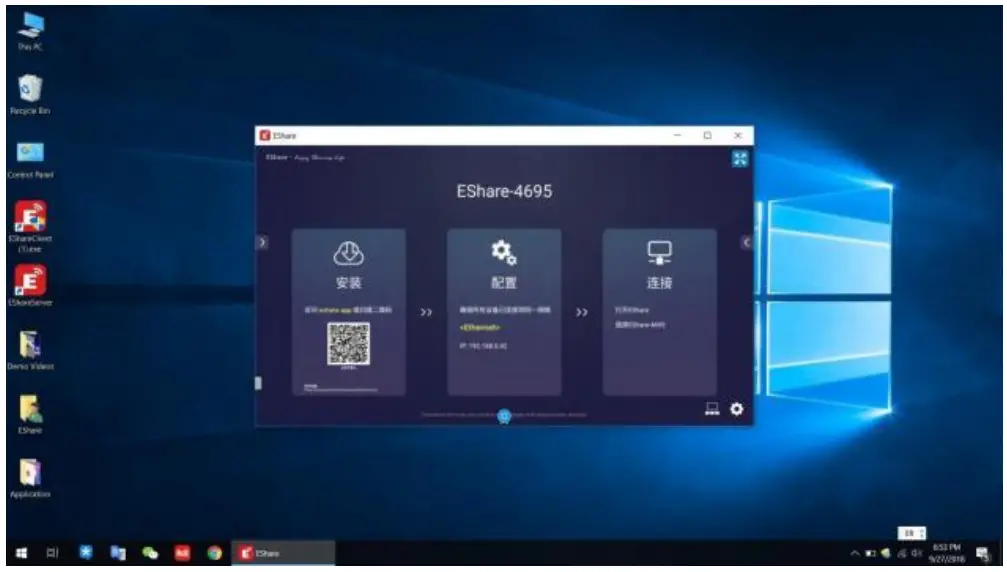1007x572 pixels.
Task: Select the Control Panel desktop icon
Action: coord(30,159)
